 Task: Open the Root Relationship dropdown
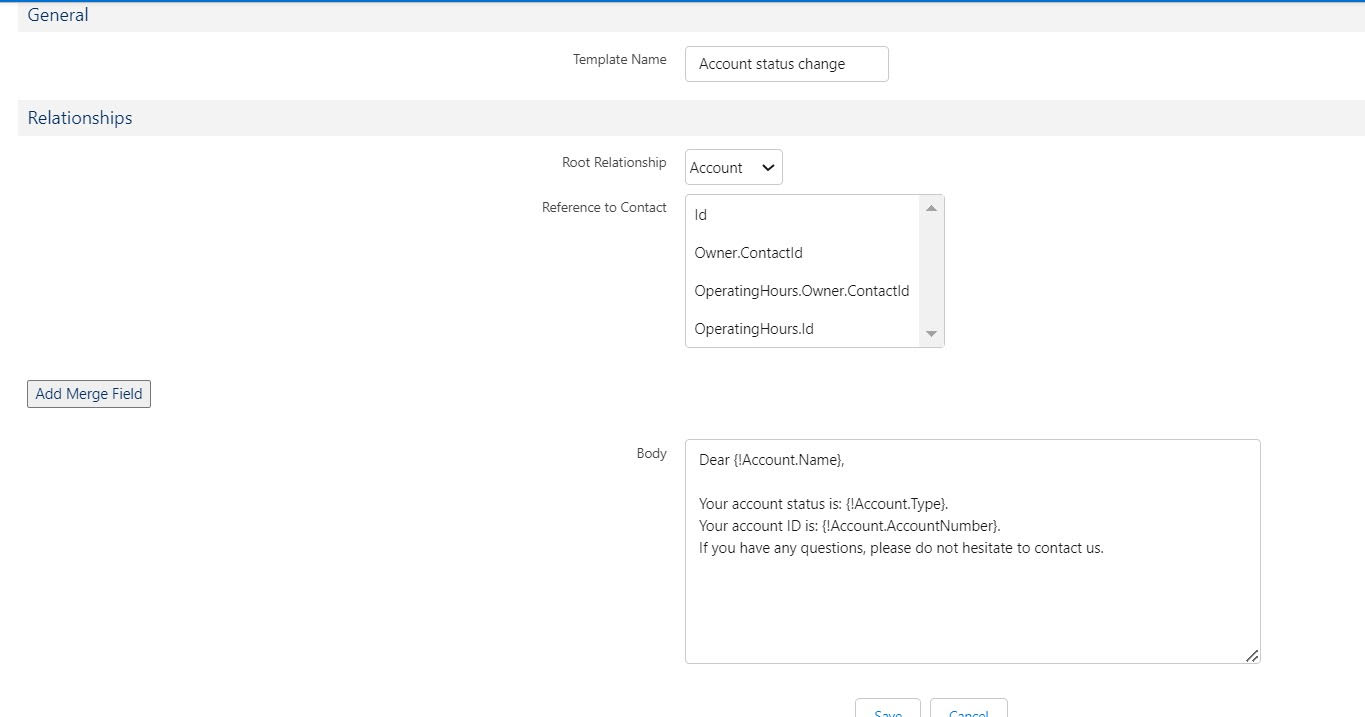point(733,167)
